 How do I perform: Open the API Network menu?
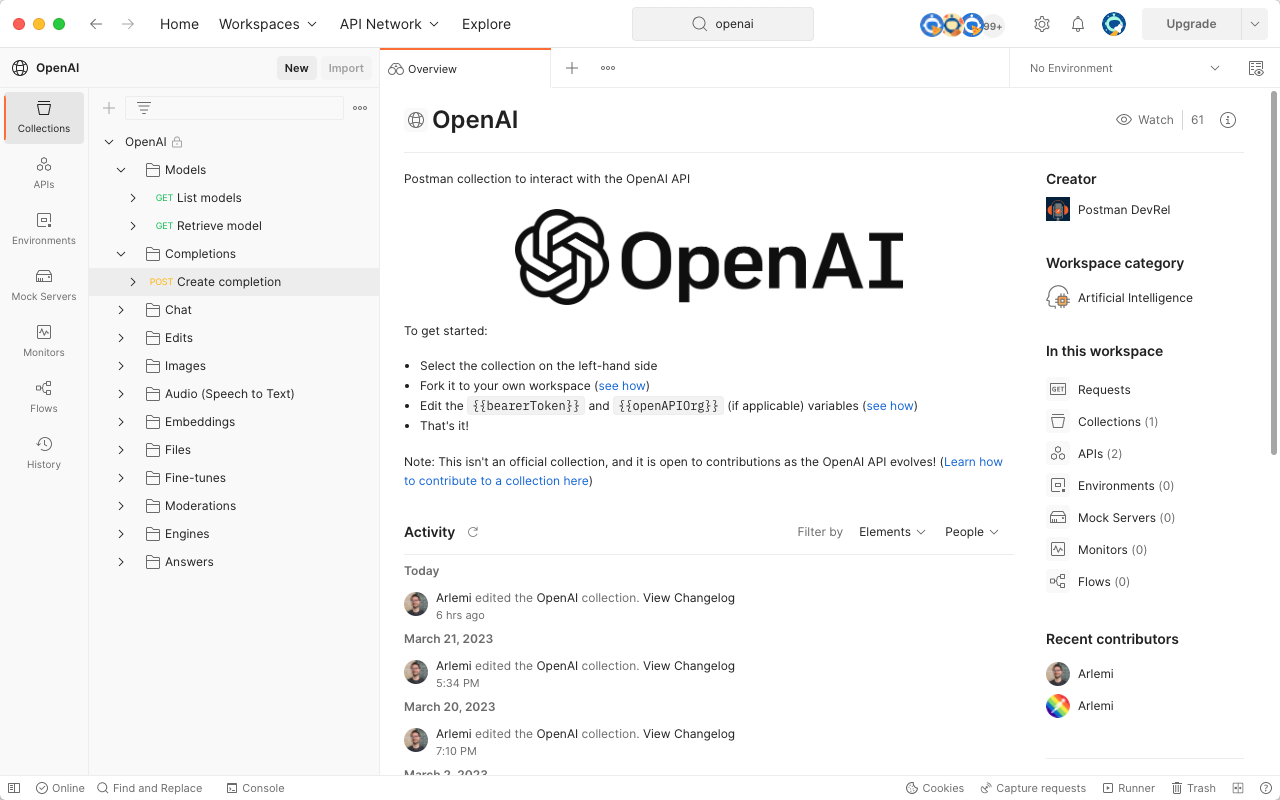(x=389, y=24)
